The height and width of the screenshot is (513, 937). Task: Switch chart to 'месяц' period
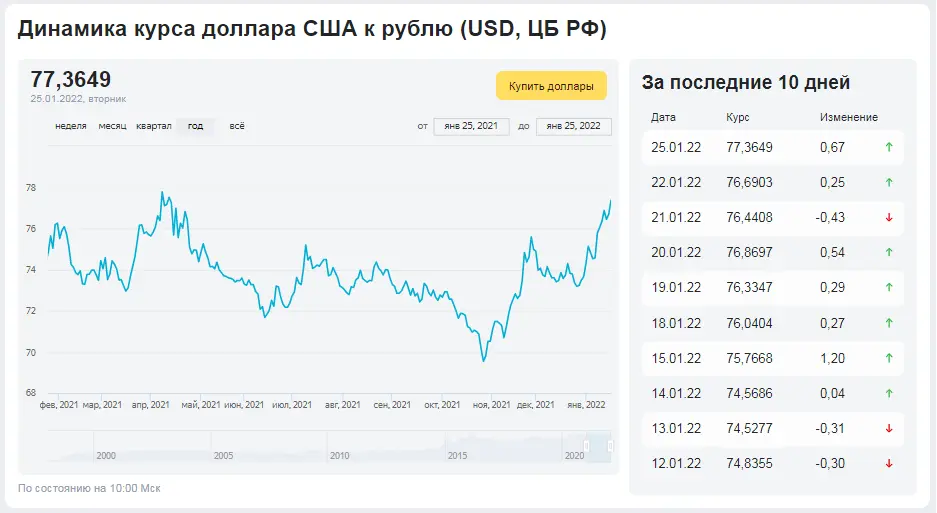click(112, 126)
